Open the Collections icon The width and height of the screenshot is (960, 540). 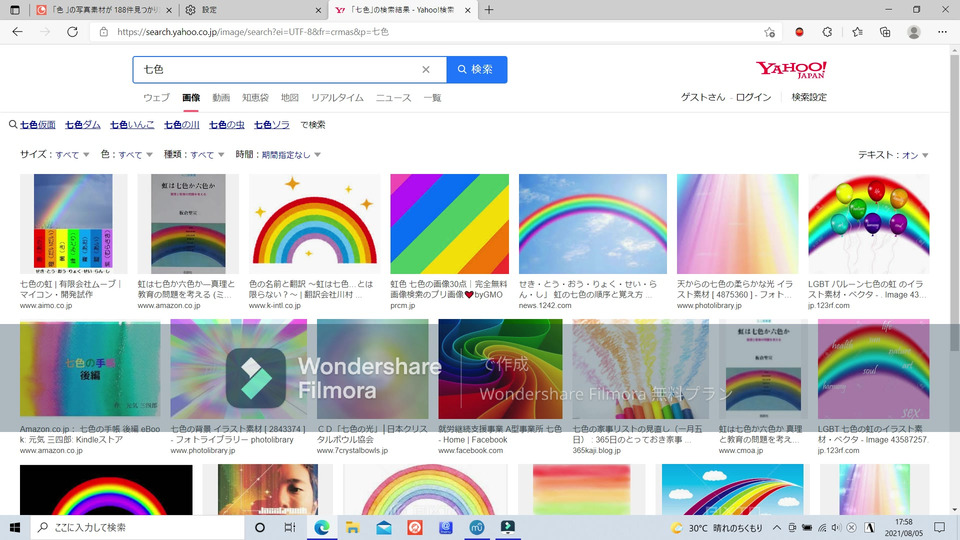[x=885, y=32]
